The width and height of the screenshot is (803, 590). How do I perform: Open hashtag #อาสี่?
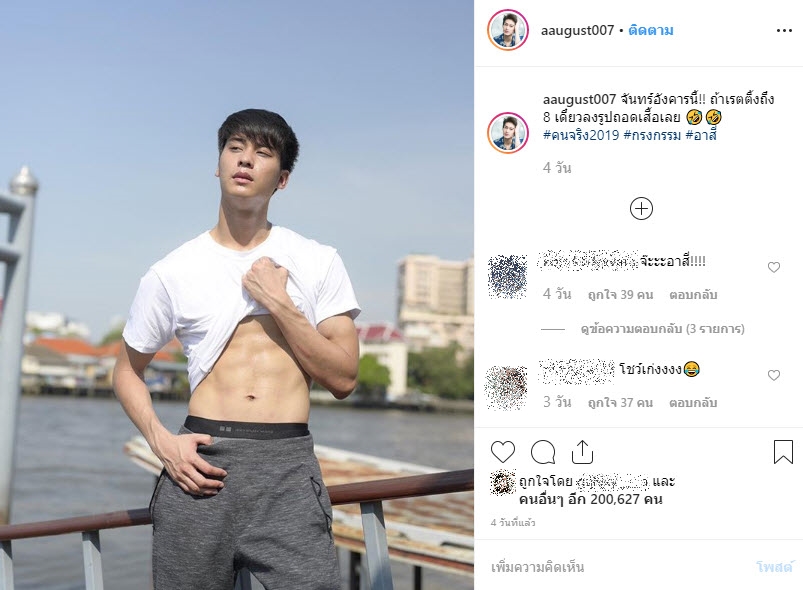pos(701,135)
